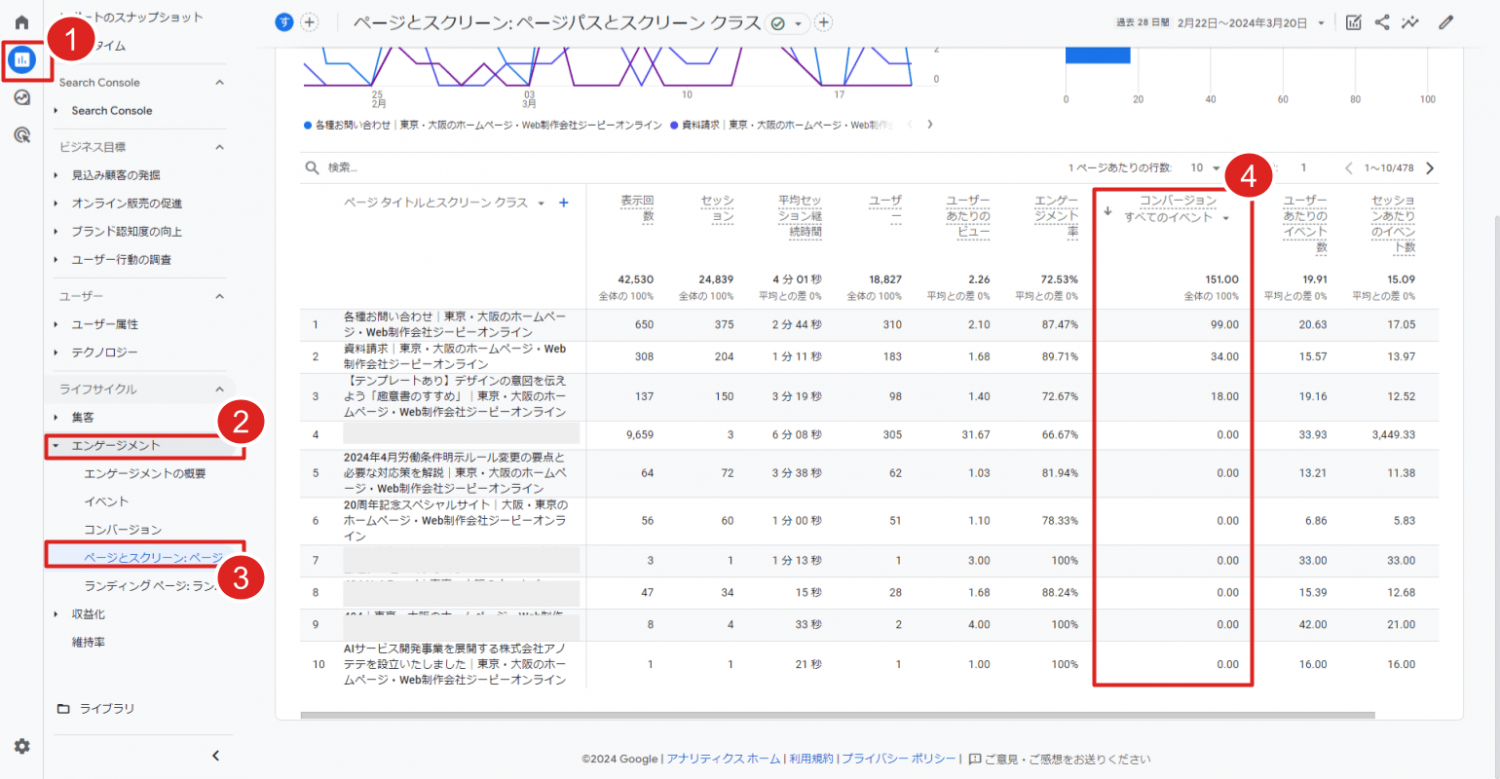
Task: Collapse ビジネス目標 section with its chevron
Action: point(220,147)
